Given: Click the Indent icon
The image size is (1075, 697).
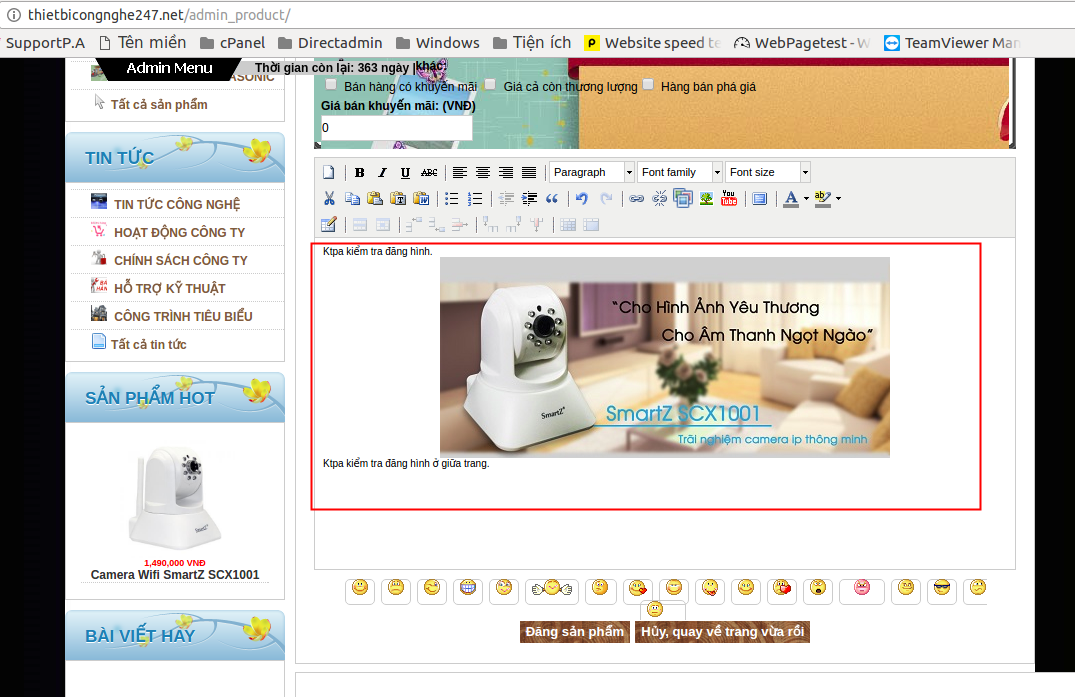Looking at the screenshot, I should pos(529,199).
